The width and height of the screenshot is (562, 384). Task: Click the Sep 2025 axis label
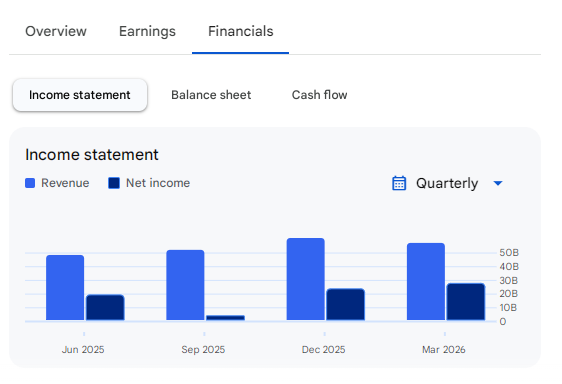pyautogui.click(x=203, y=350)
